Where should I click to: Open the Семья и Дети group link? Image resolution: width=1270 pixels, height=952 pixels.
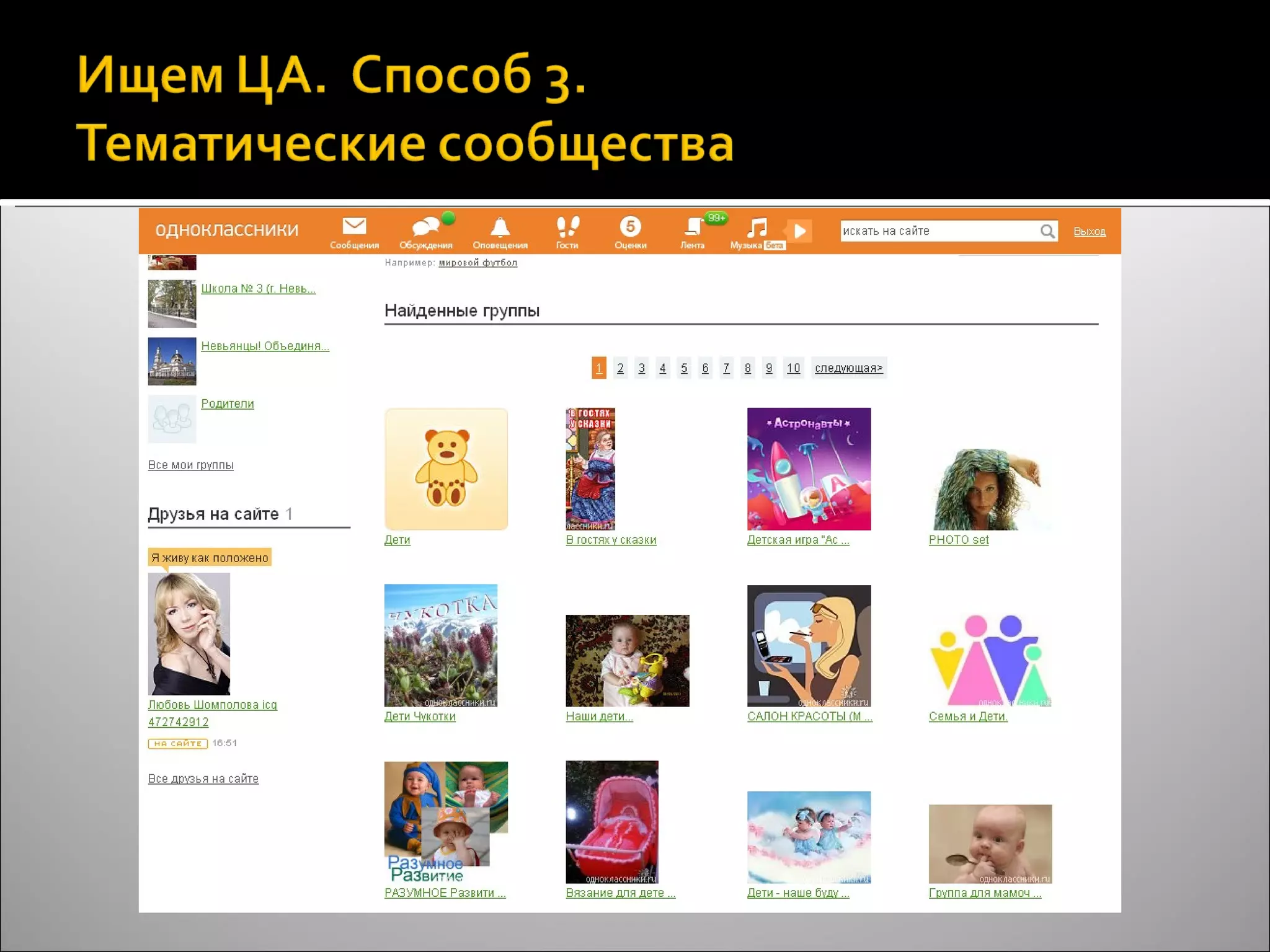click(967, 716)
